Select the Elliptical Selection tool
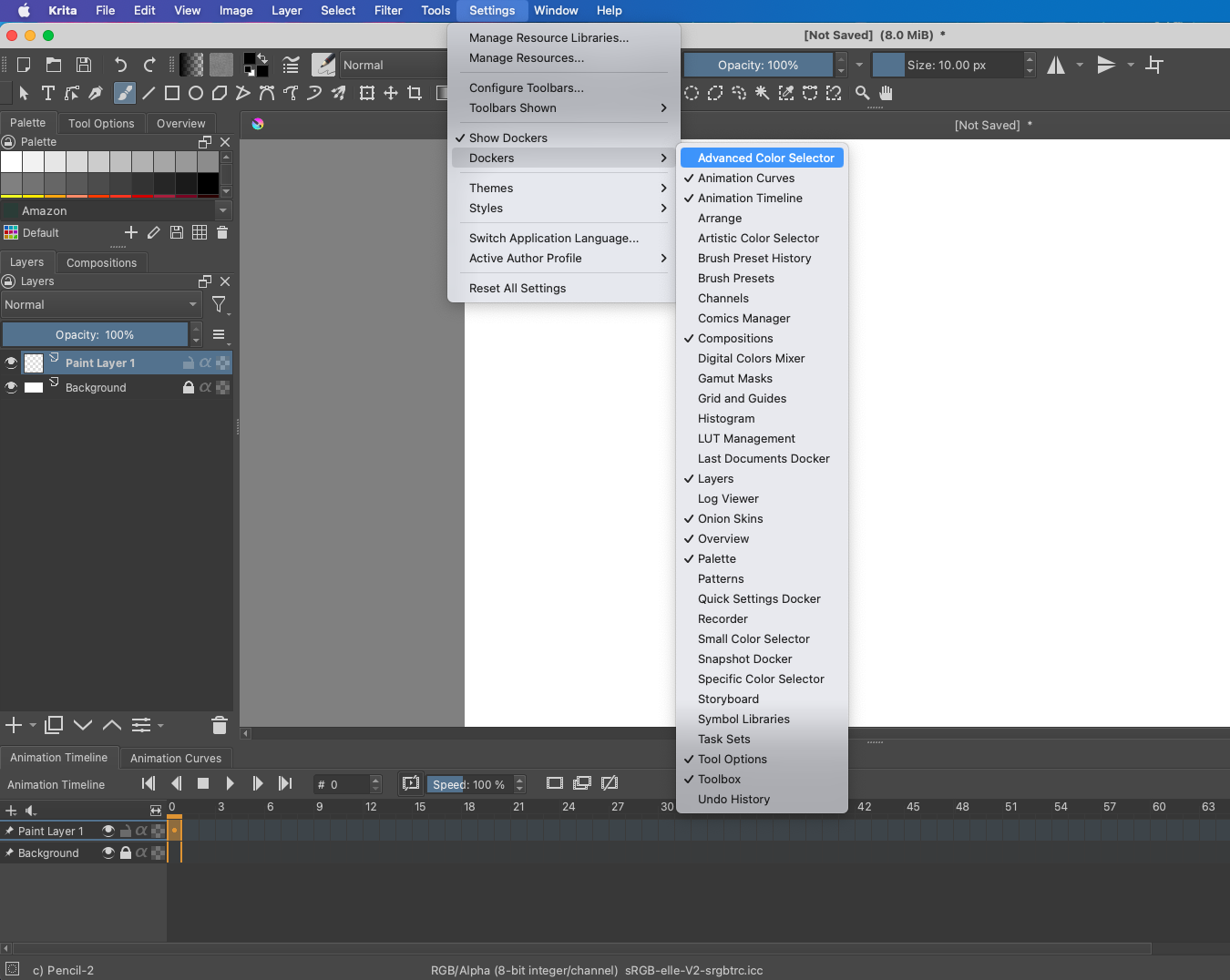The width and height of the screenshot is (1230, 980). (692, 93)
